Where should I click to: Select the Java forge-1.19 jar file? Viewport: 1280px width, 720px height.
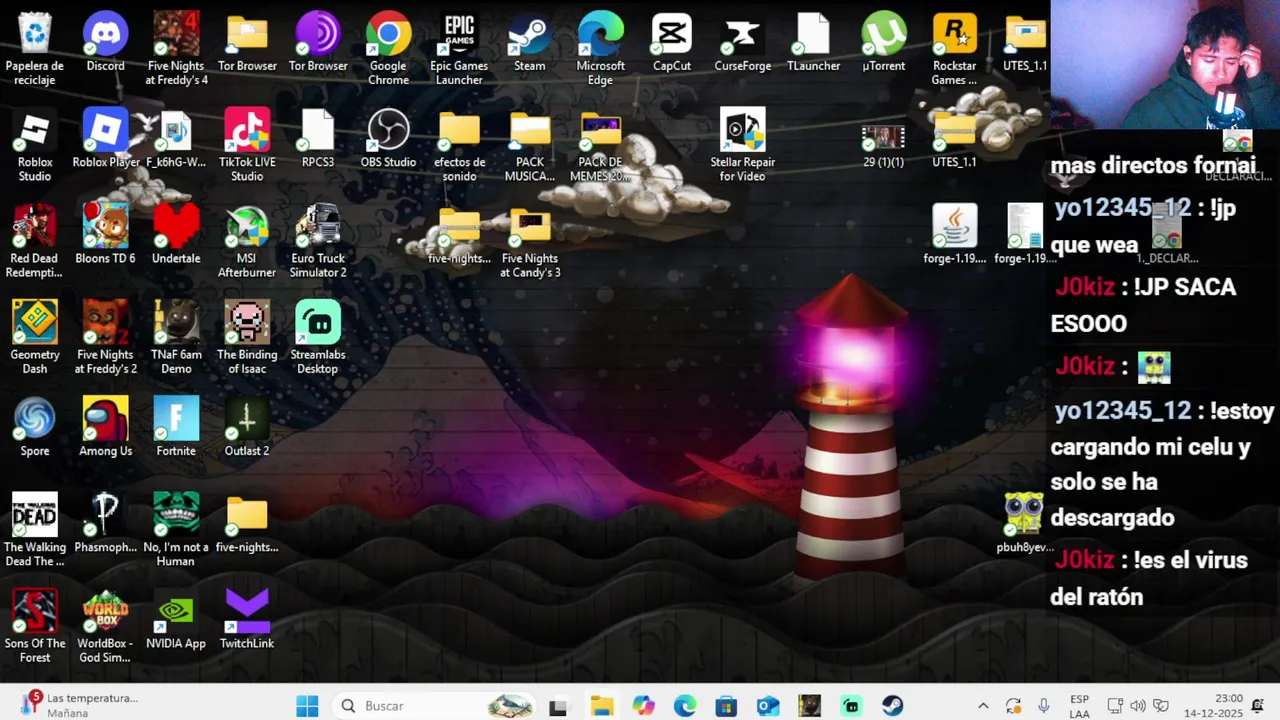click(x=954, y=235)
